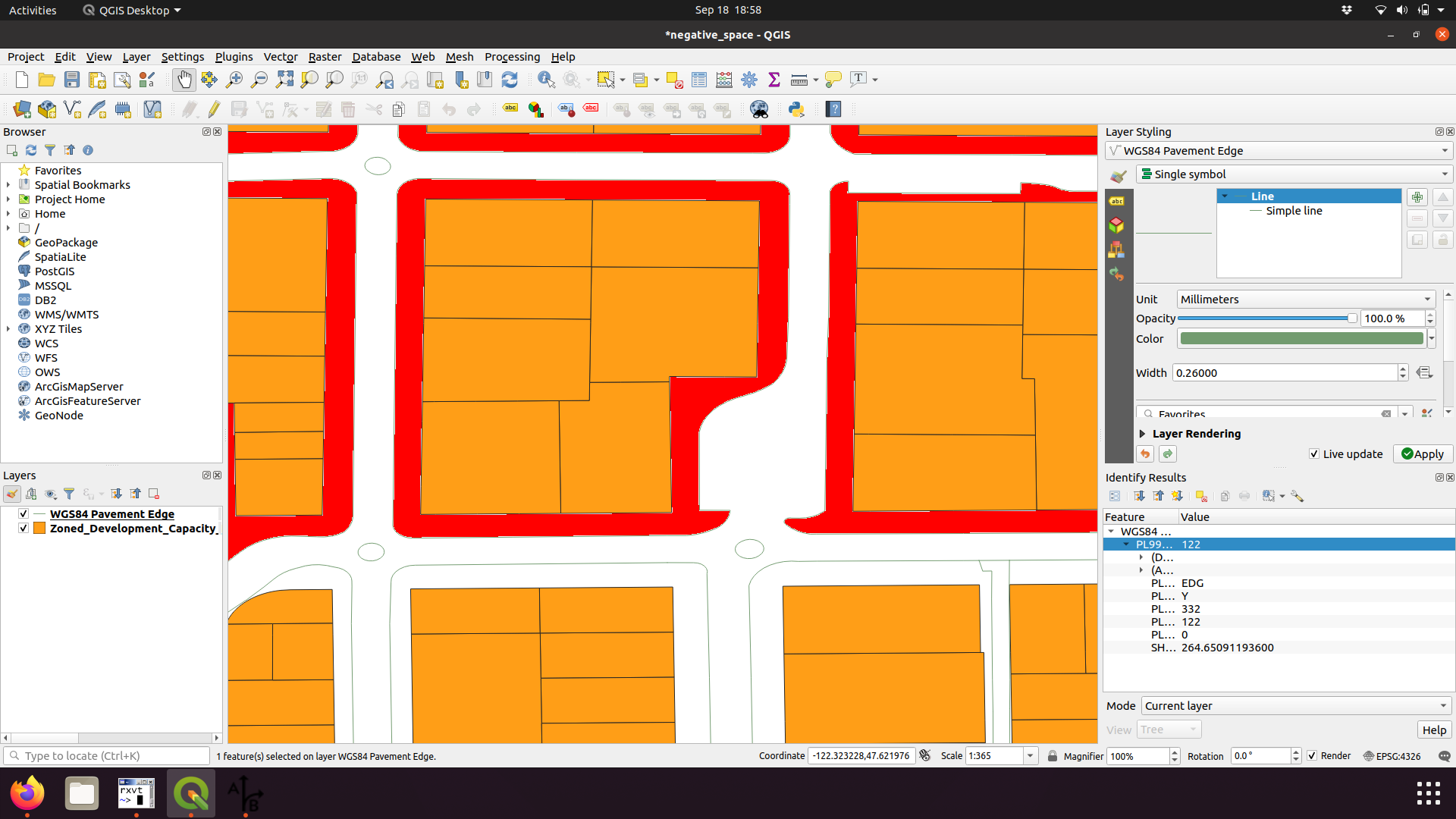This screenshot has height=819, width=1456.
Task: Uncheck WGS84 Pavement Edge layer visibility
Action: click(24, 514)
